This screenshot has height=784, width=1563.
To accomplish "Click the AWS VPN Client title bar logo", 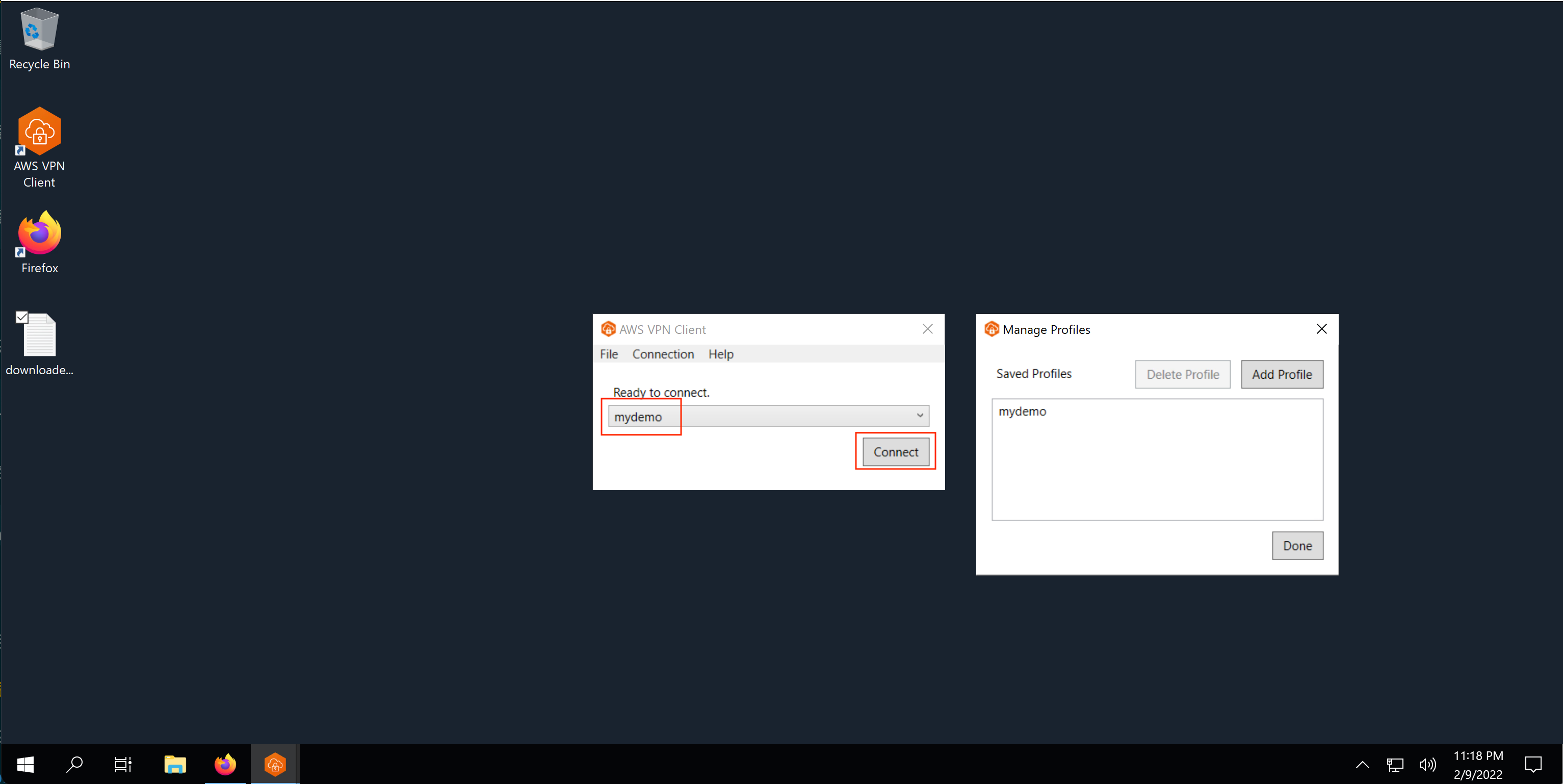I will [608, 329].
